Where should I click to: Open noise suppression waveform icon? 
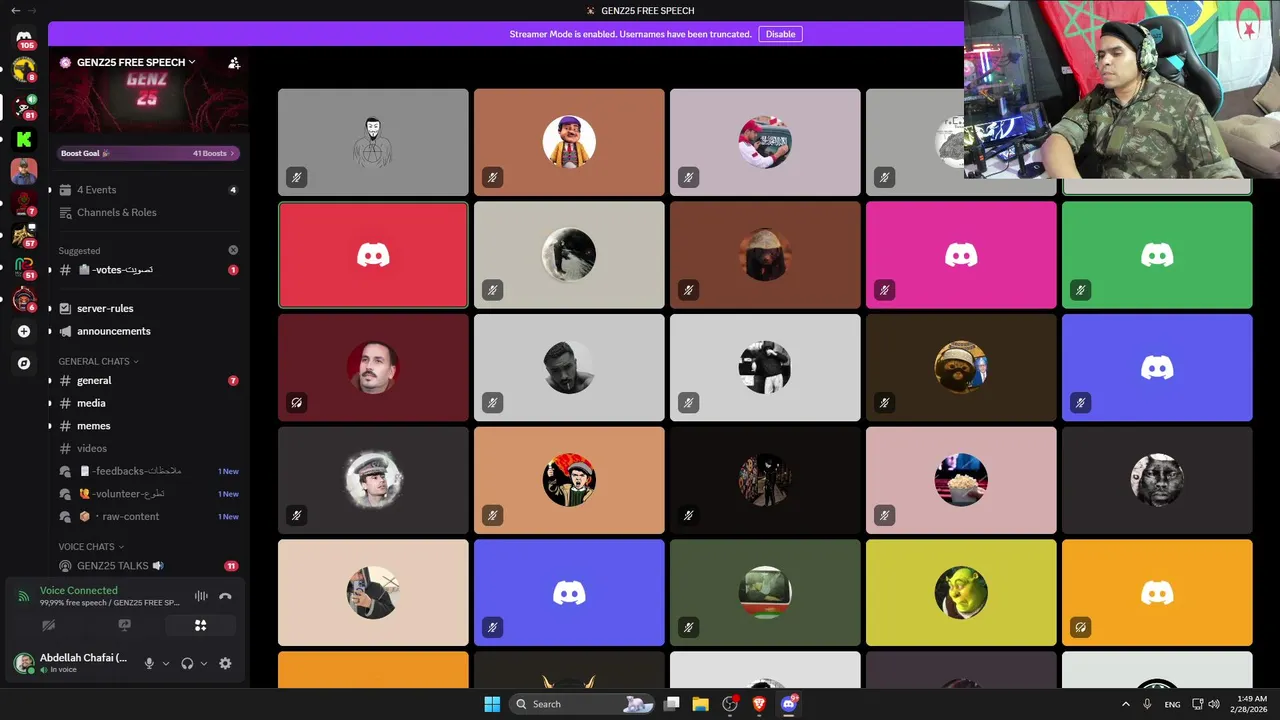click(x=201, y=596)
